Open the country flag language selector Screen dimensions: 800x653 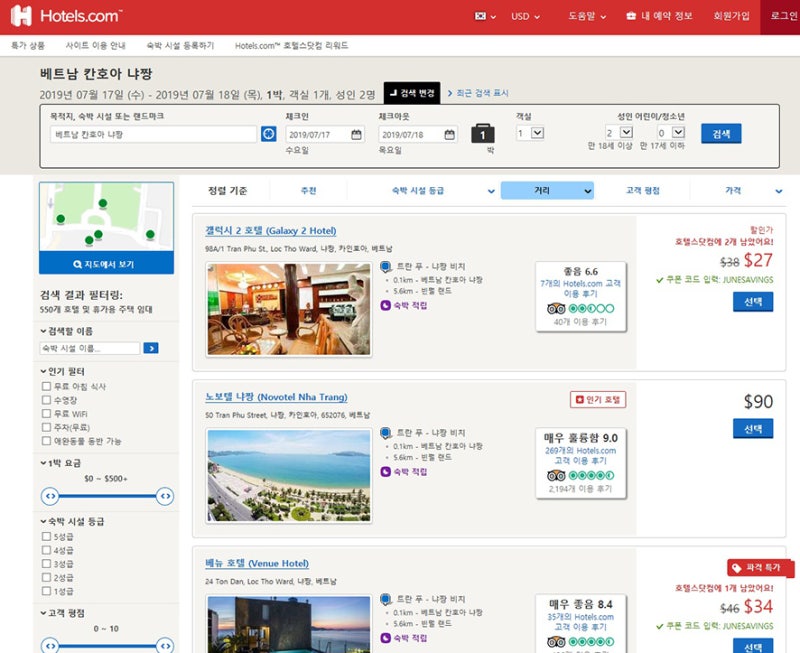coord(485,16)
